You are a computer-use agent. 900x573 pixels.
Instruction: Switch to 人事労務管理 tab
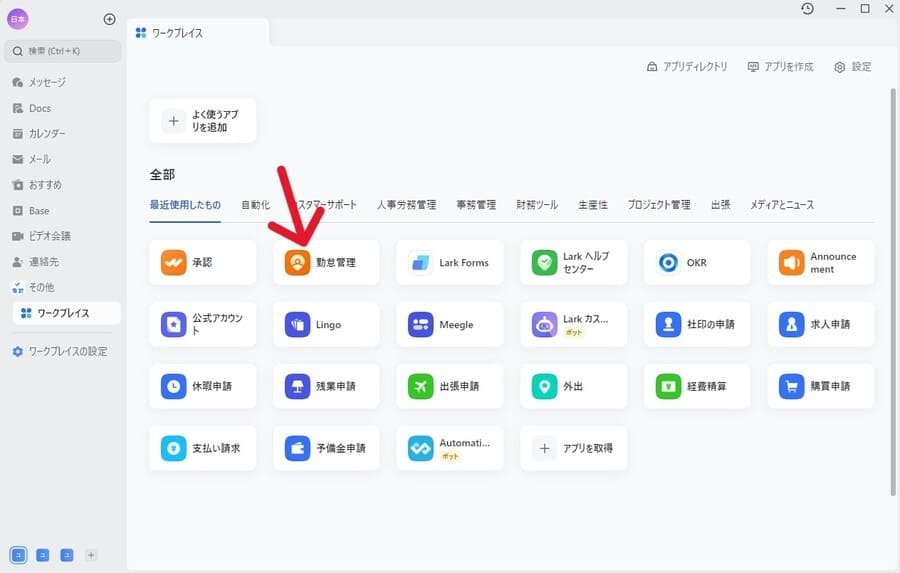[406, 205]
